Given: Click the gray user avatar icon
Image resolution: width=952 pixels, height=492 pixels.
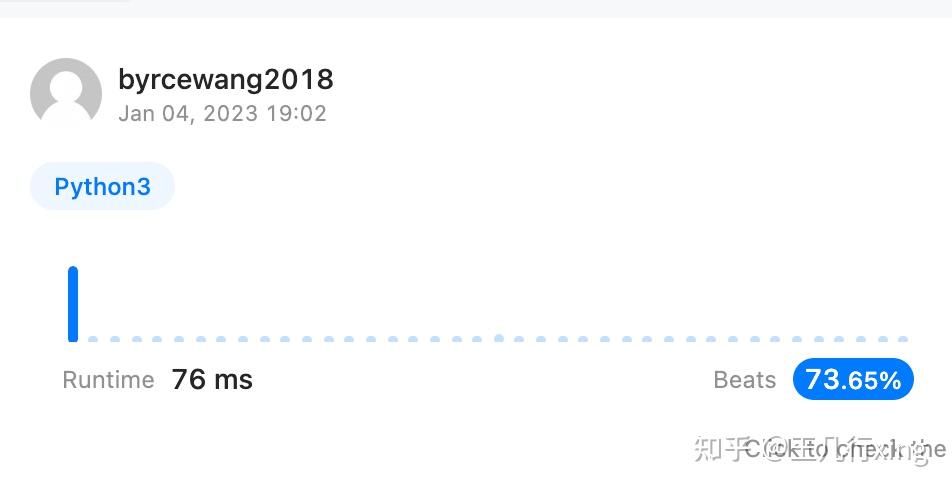Looking at the screenshot, I should (66, 93).
